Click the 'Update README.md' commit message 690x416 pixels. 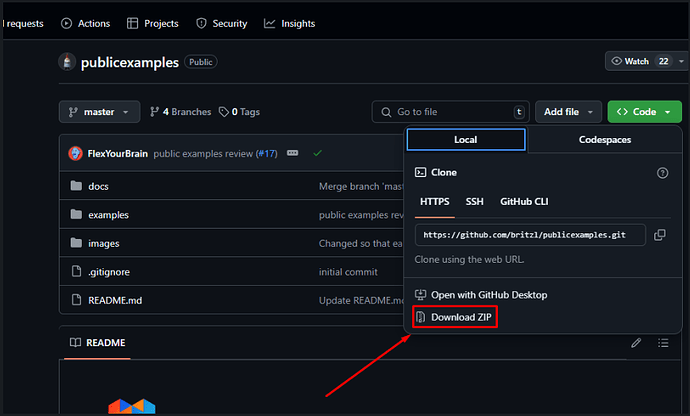pyautogui.click(x=361, y=300)
